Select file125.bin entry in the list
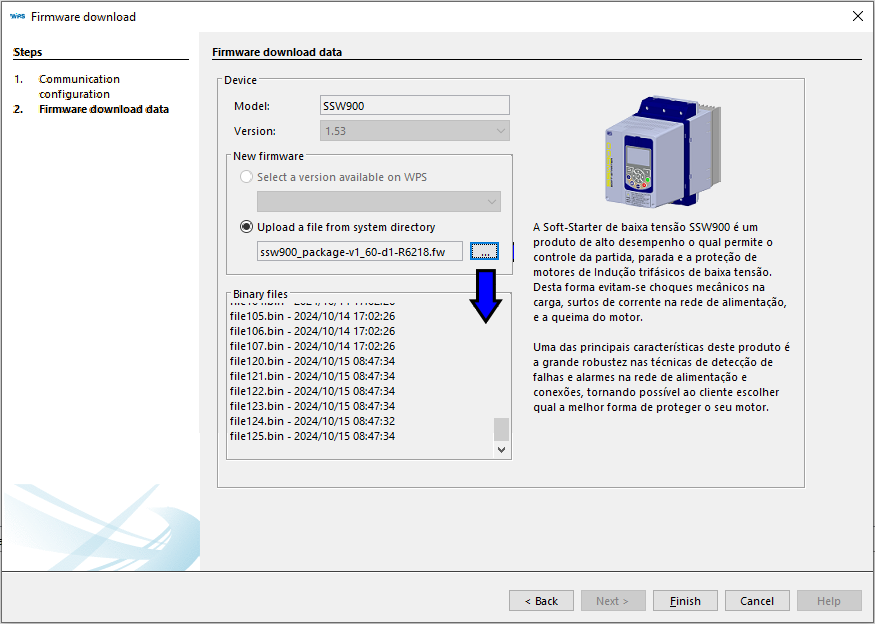Screen dimensions: 875x624 312,436
